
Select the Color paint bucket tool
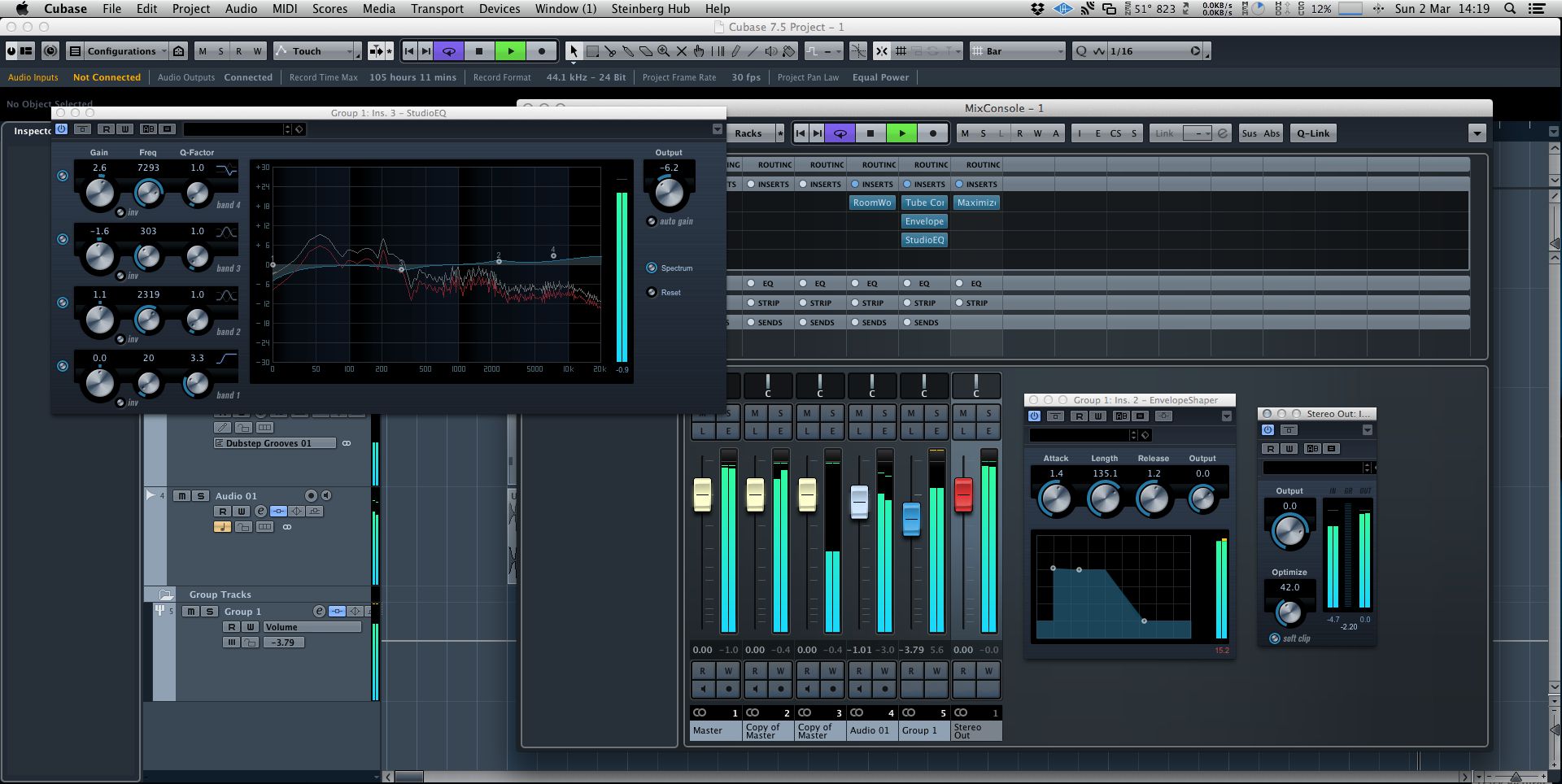click(789, 51)
